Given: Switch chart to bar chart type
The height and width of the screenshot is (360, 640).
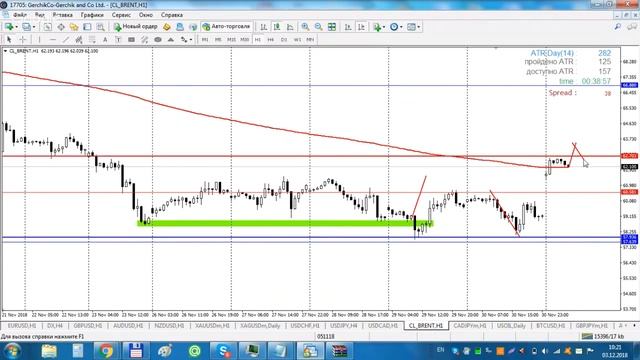Looking at the screenshot, I should click(264, 27).
